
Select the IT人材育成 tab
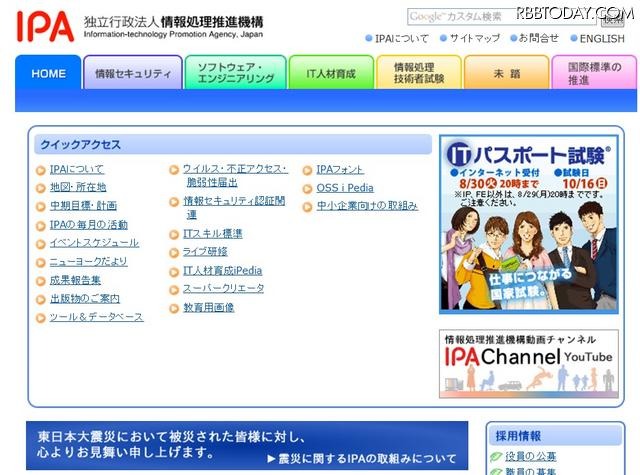(331, 73)
